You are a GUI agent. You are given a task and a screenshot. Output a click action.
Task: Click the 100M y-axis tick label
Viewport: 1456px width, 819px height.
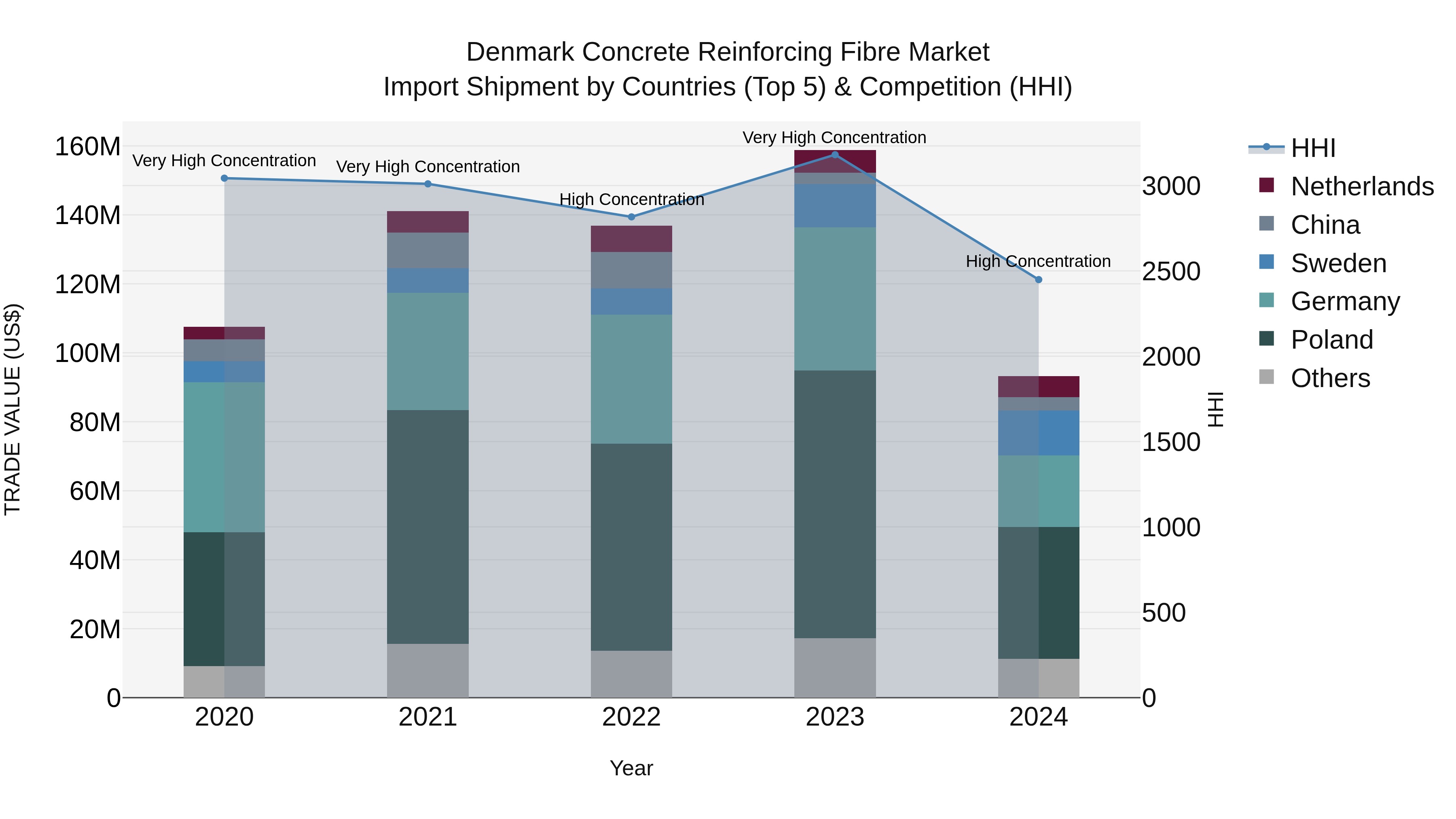point(88,353)
